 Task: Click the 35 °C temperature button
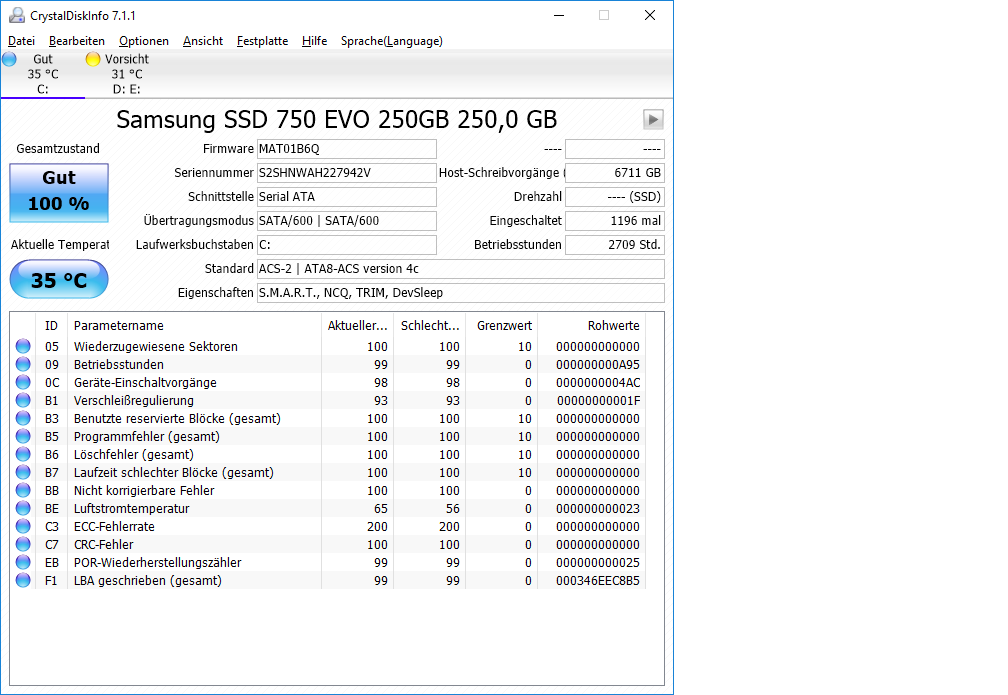point(59,280)
